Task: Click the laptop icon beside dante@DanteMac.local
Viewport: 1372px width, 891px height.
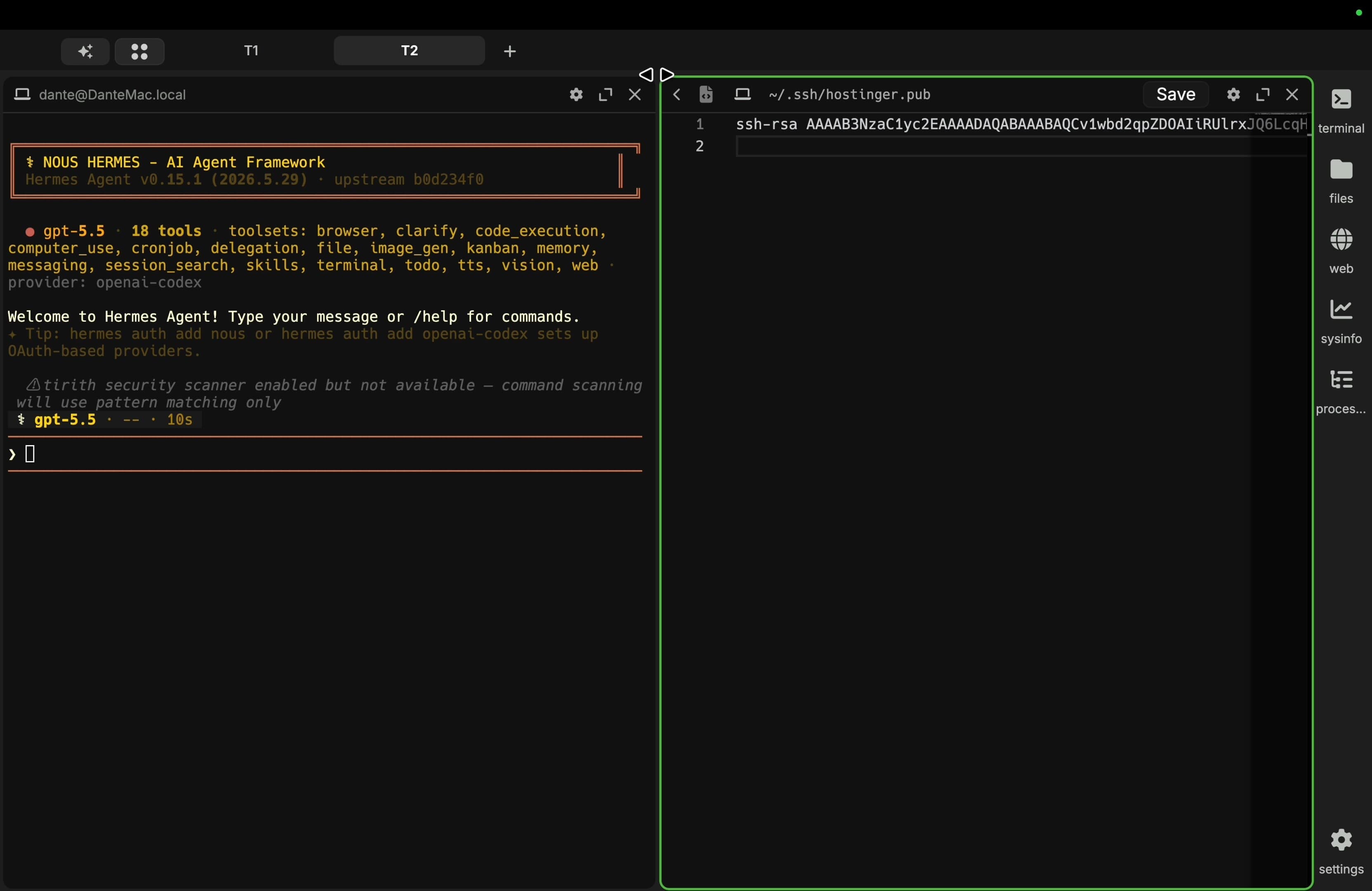Action: click(x=23, y=94)
